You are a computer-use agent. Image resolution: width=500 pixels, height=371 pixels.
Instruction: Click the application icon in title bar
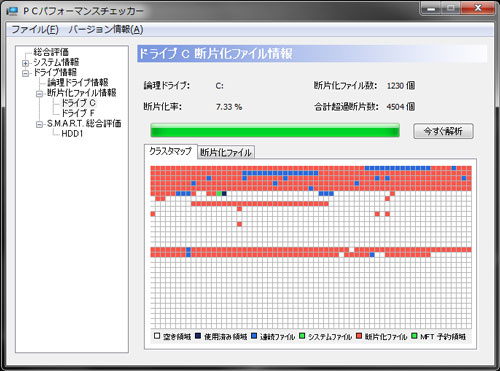pyautogui.click(x=12, y=11)
